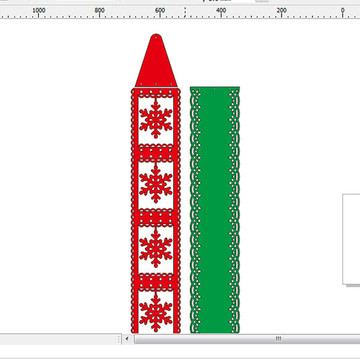
Task: Select the second red snowflake from top
Action: (156, 183)
